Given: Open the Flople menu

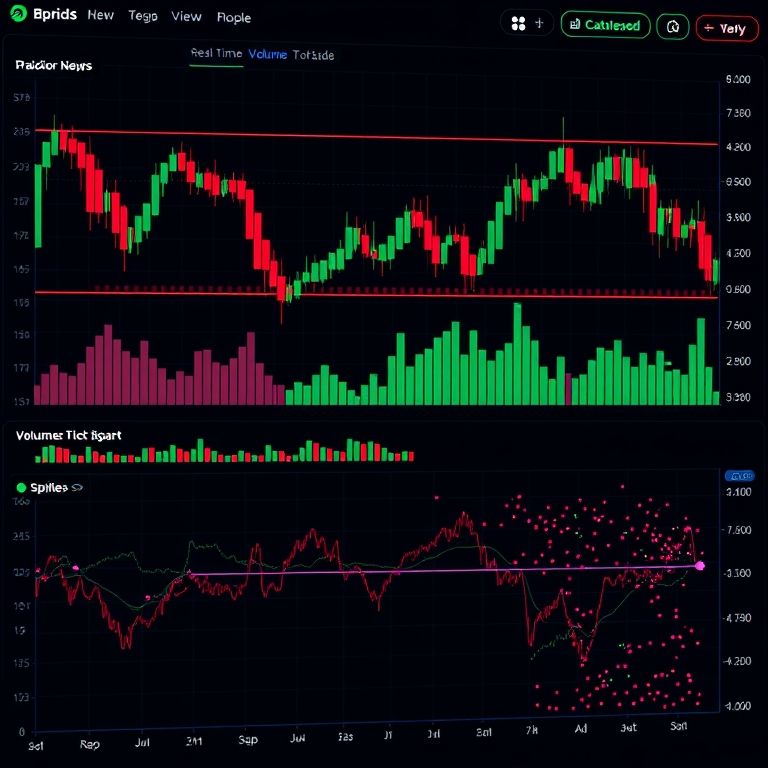Looking at the screenshot, I should pyautogui.click(x=234, y=18).
